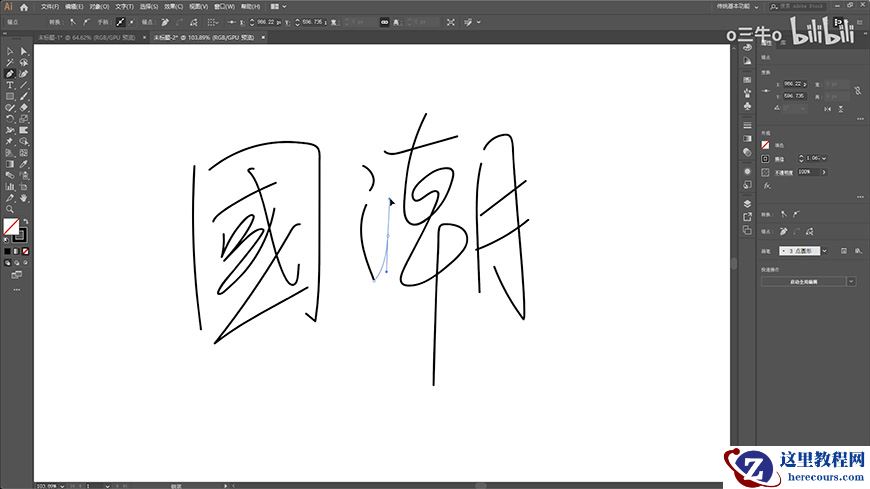Image resolution: width=870 pixels, height=489 pixels.
Task: Click the Stroke swatch in Appearance section
Action: pyautogui.click(x=765, y=159)
